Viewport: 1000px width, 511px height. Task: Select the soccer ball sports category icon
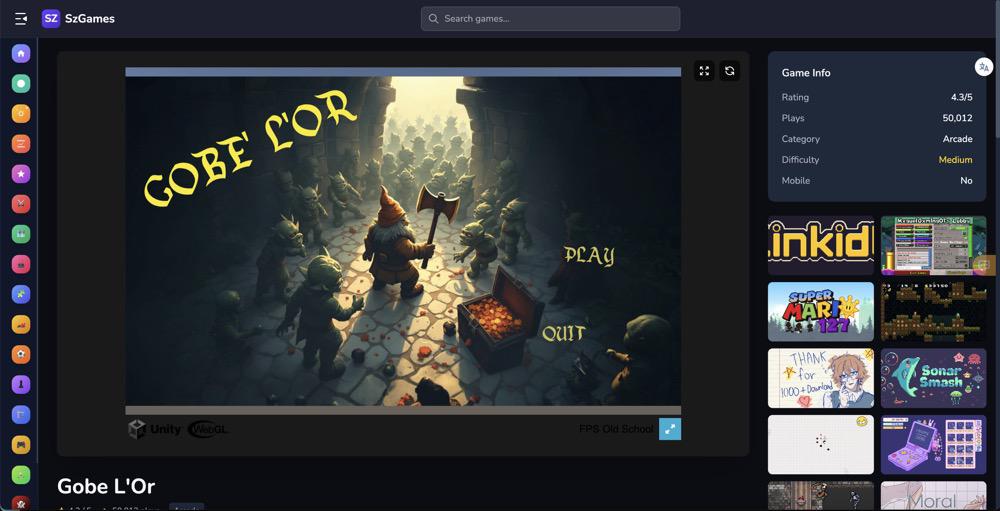point(21,354)
